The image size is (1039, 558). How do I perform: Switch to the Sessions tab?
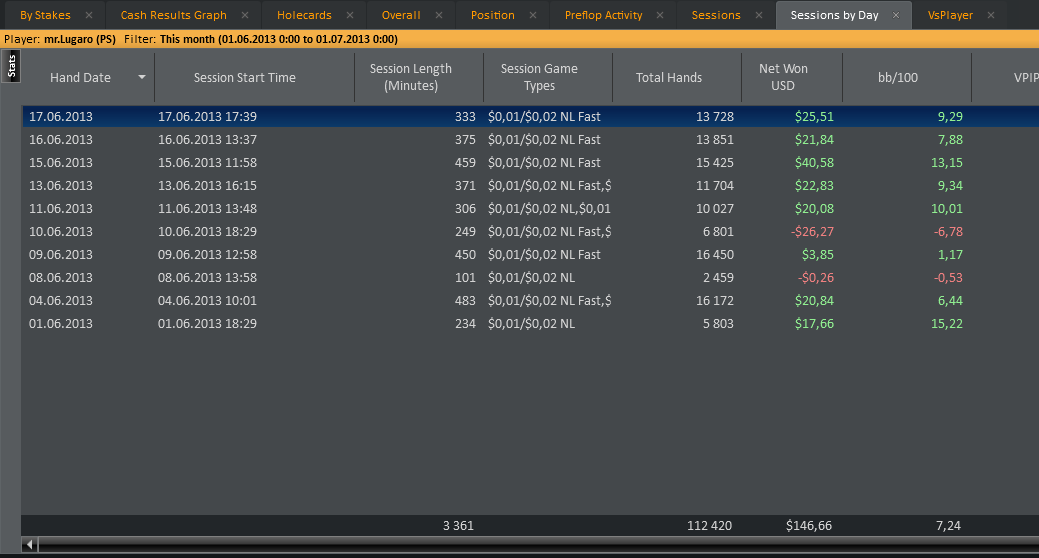[716, 16]
